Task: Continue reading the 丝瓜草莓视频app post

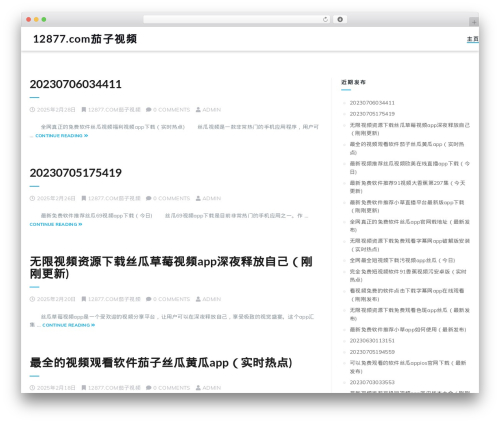Action: coord(69,325)
